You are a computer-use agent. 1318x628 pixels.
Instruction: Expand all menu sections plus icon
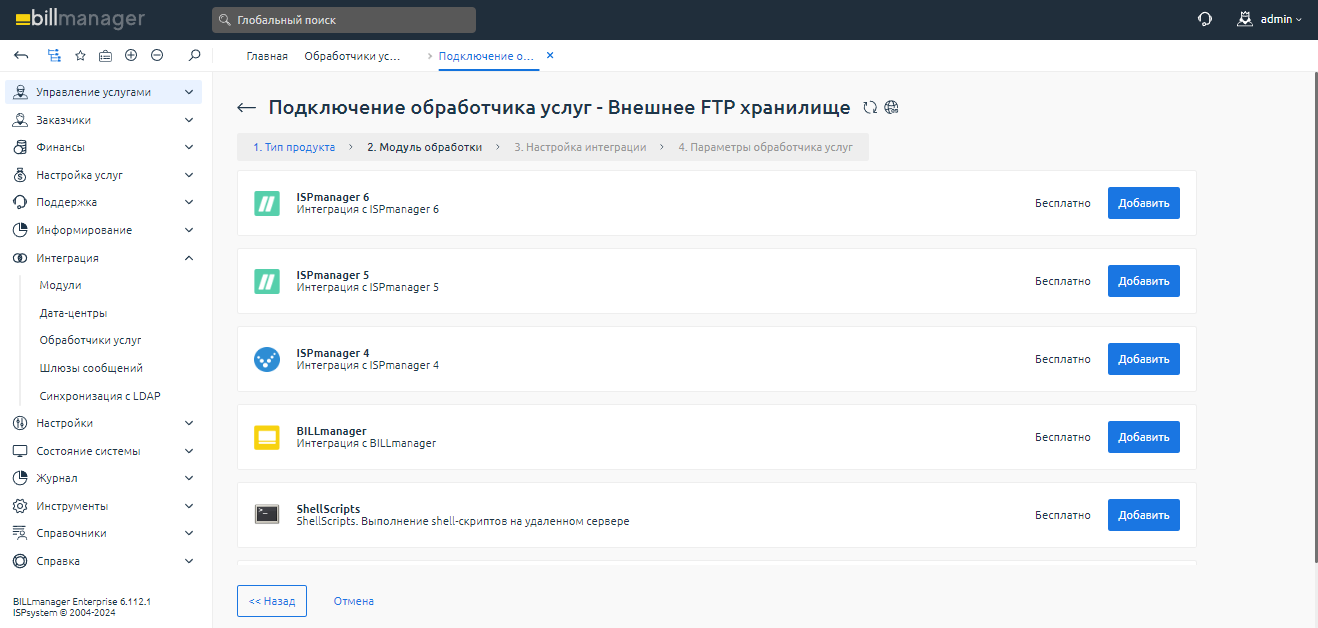(131, 55)
